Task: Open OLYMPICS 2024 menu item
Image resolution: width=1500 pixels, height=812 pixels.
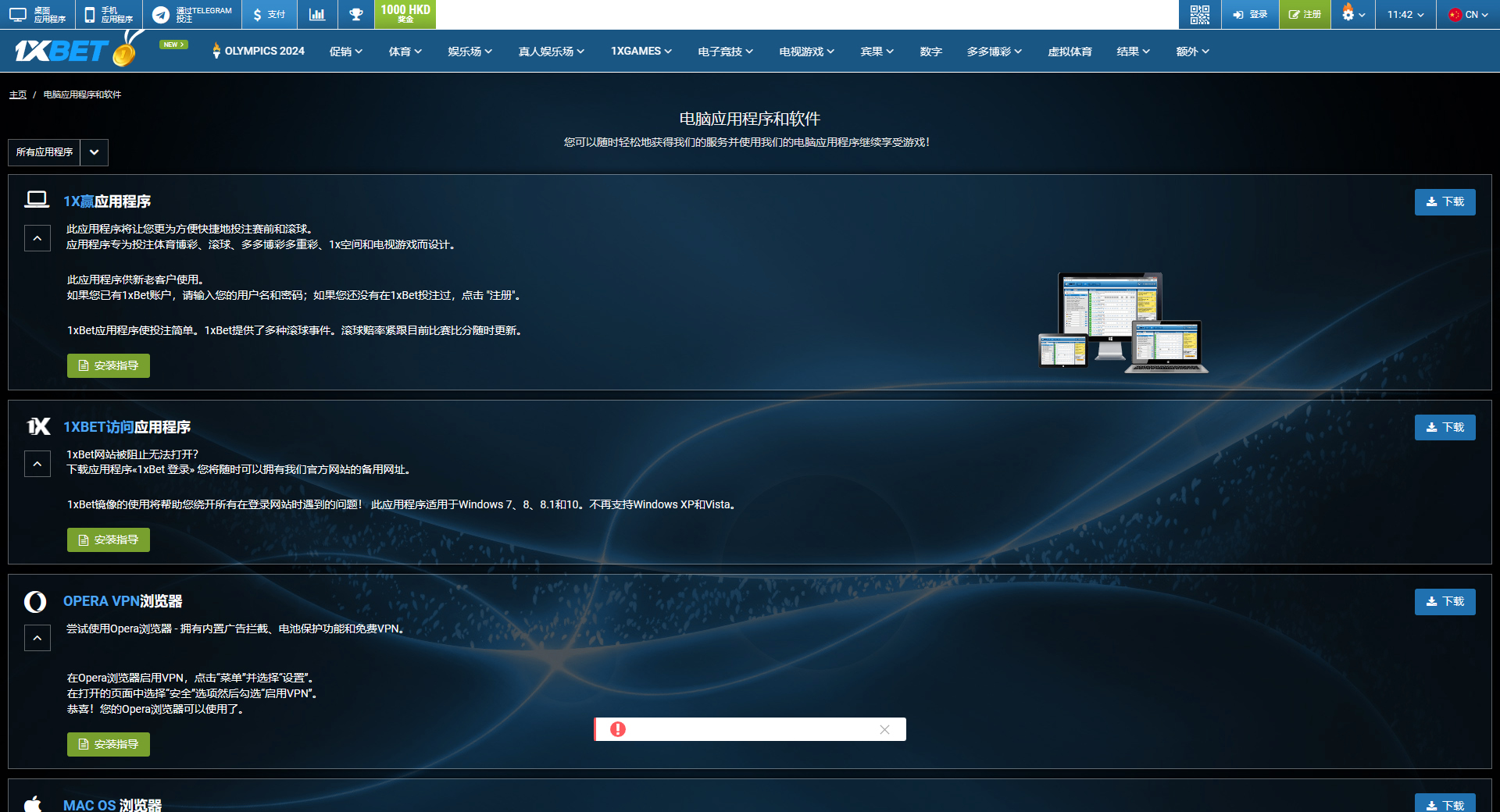Action: [x=258, y=51]
